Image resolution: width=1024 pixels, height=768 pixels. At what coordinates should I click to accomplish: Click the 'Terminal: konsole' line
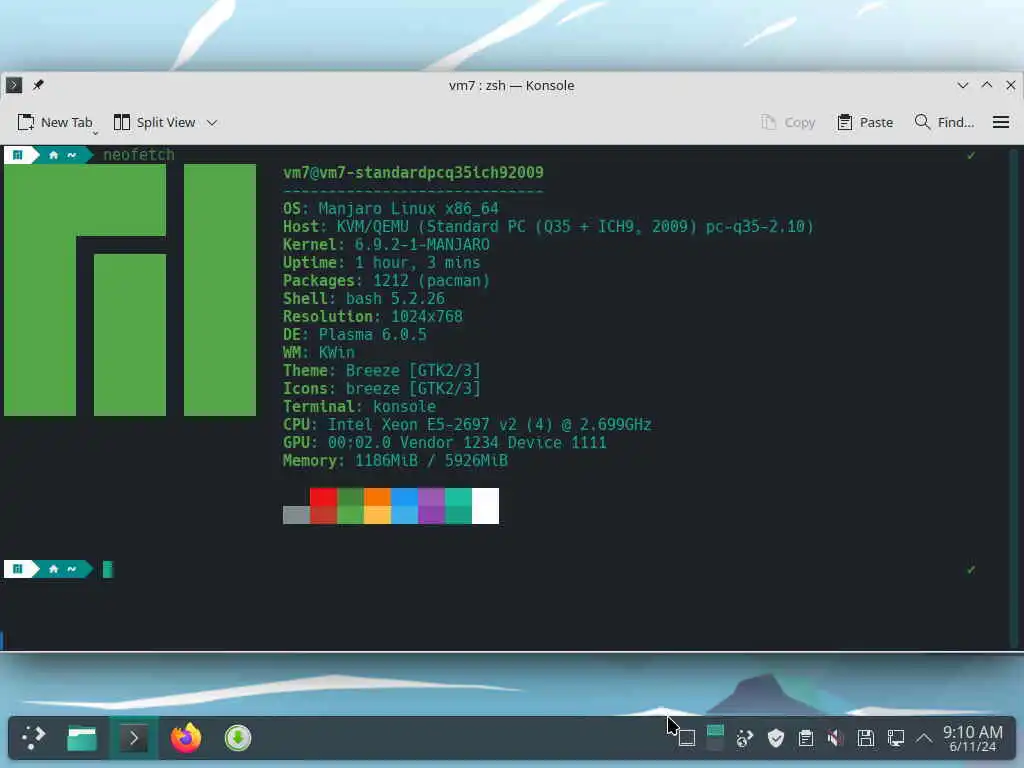(x=359, y=406)
